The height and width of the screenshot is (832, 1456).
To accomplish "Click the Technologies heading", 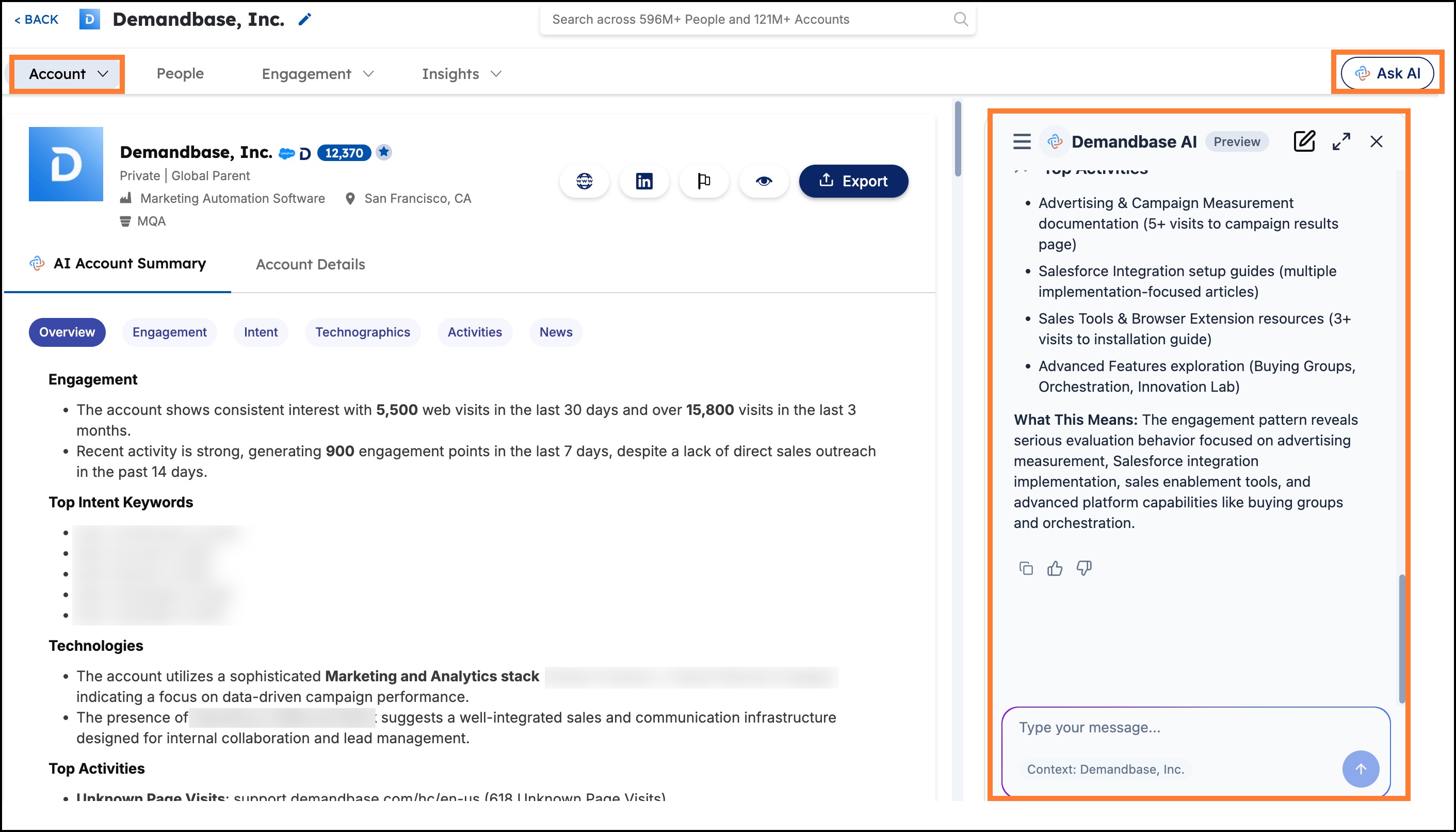I will point(95,646).
